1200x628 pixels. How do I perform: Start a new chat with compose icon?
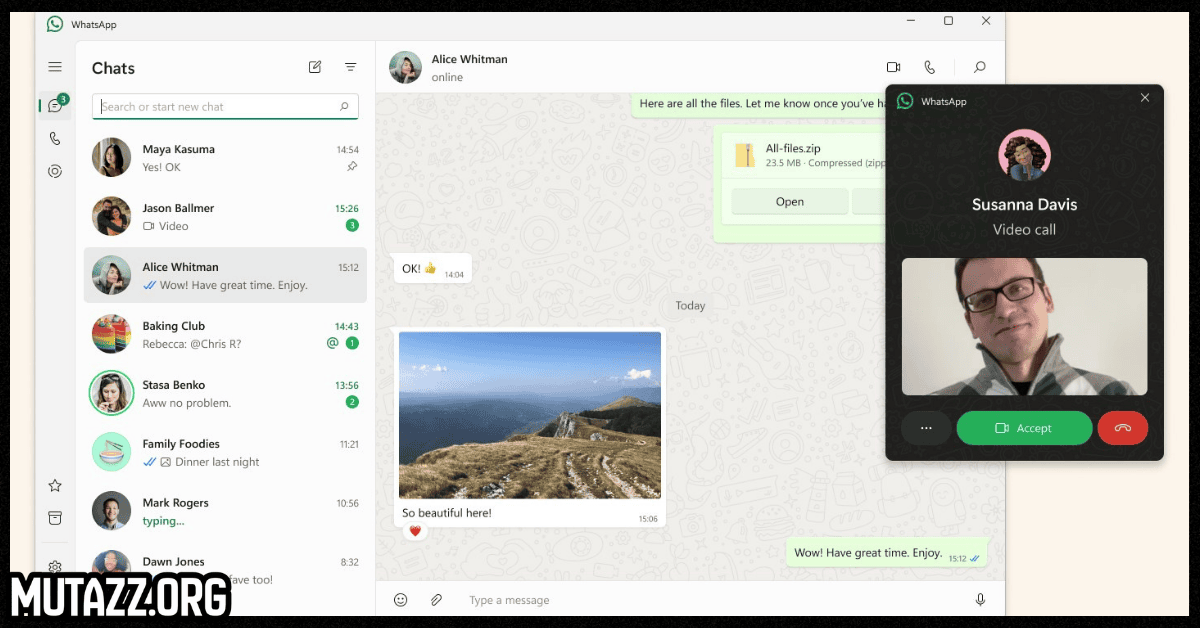pyautogui.click(x=315, y=67)
